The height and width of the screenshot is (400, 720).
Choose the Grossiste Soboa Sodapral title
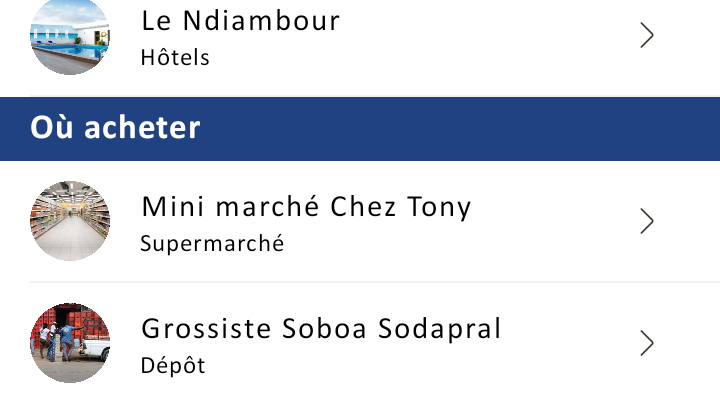tap(321, 328)
